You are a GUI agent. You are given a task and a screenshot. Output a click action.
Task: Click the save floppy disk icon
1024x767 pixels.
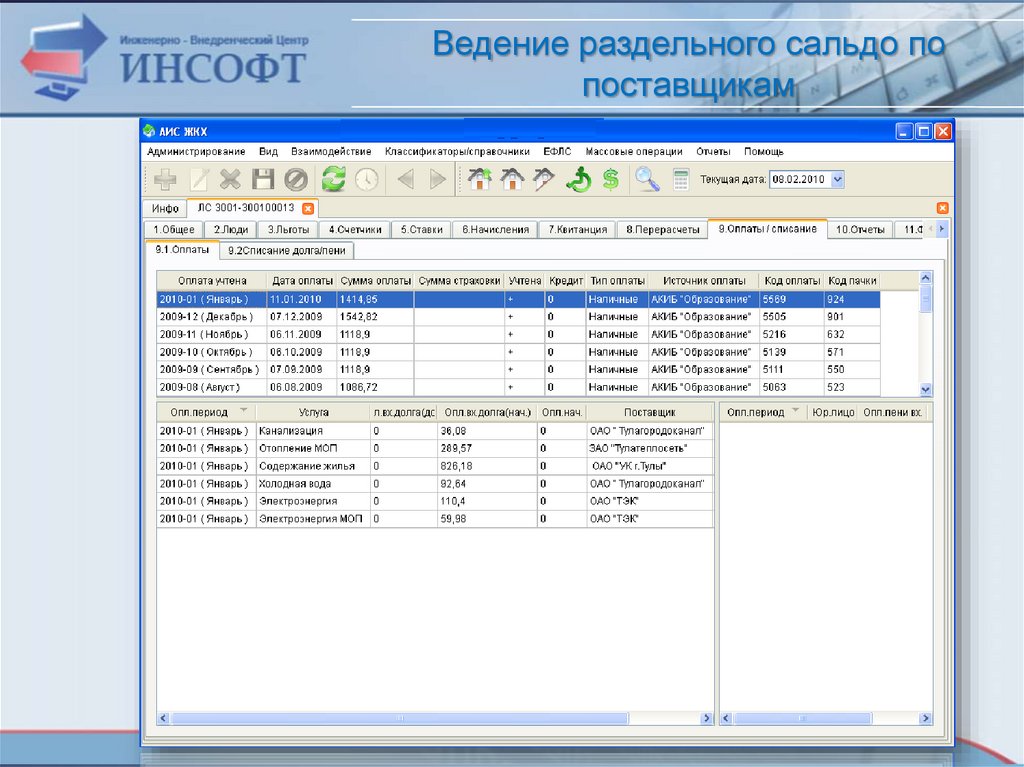(263, 179)
